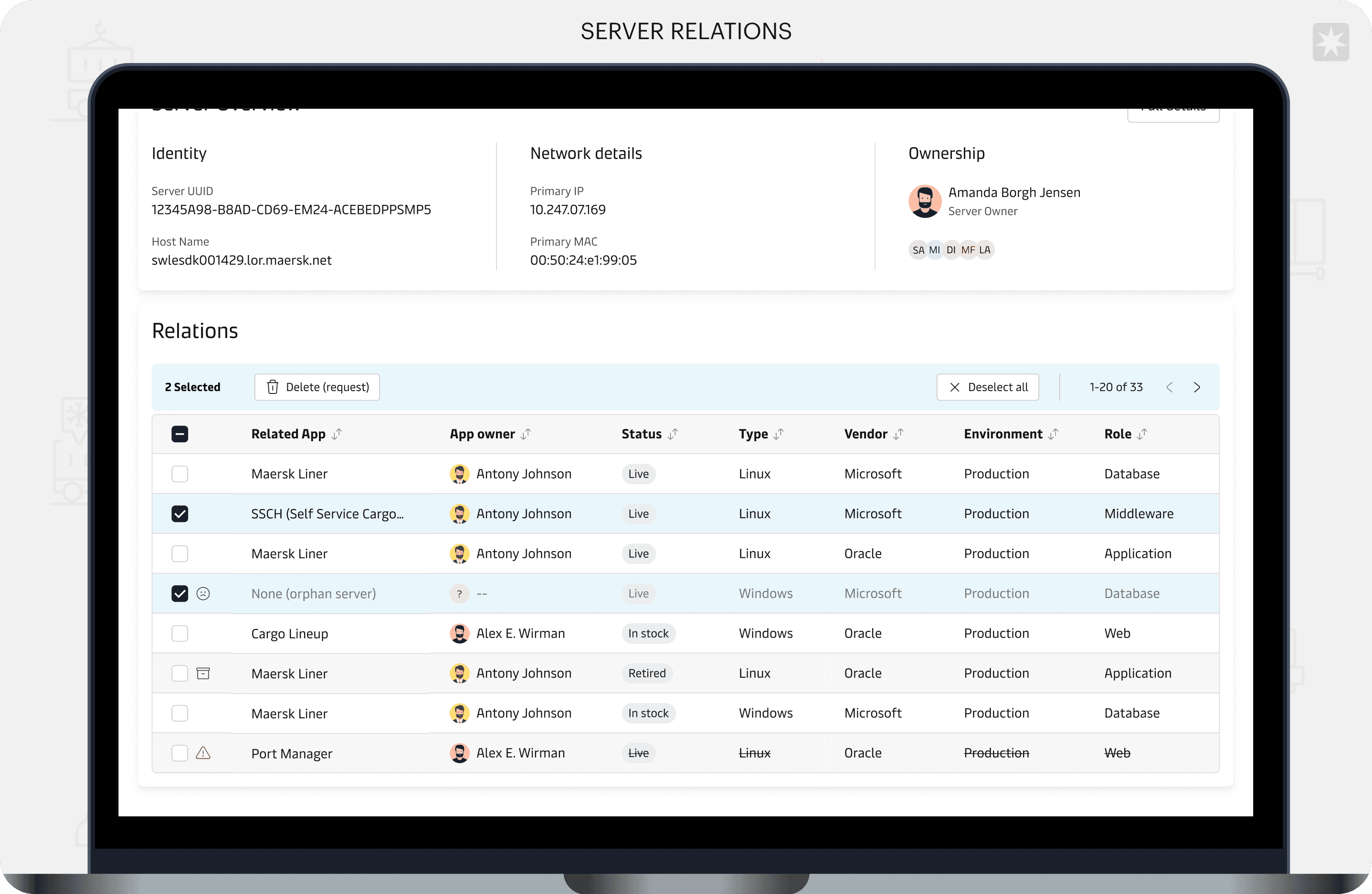
Task: Click the Deselect all button
Action: click(x=988, y=387)
